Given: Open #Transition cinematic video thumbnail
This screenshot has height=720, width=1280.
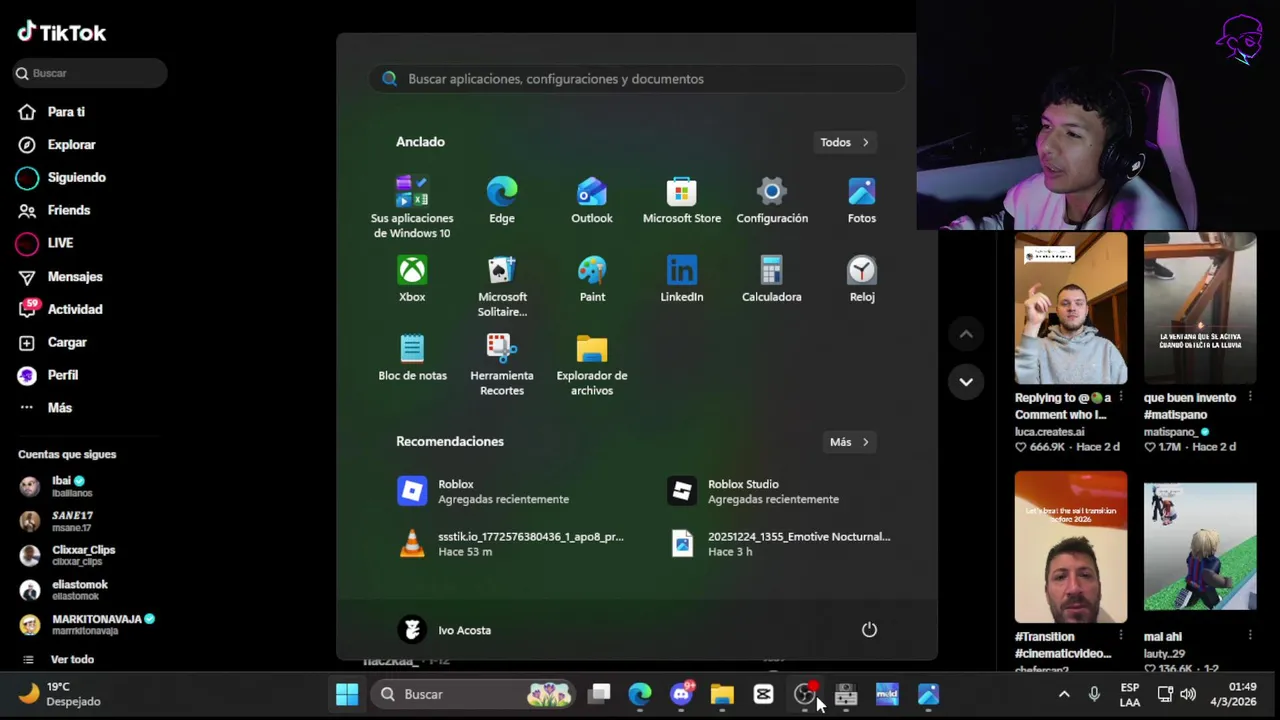Looking at the screenshot, I should [x=1071, y=547].
